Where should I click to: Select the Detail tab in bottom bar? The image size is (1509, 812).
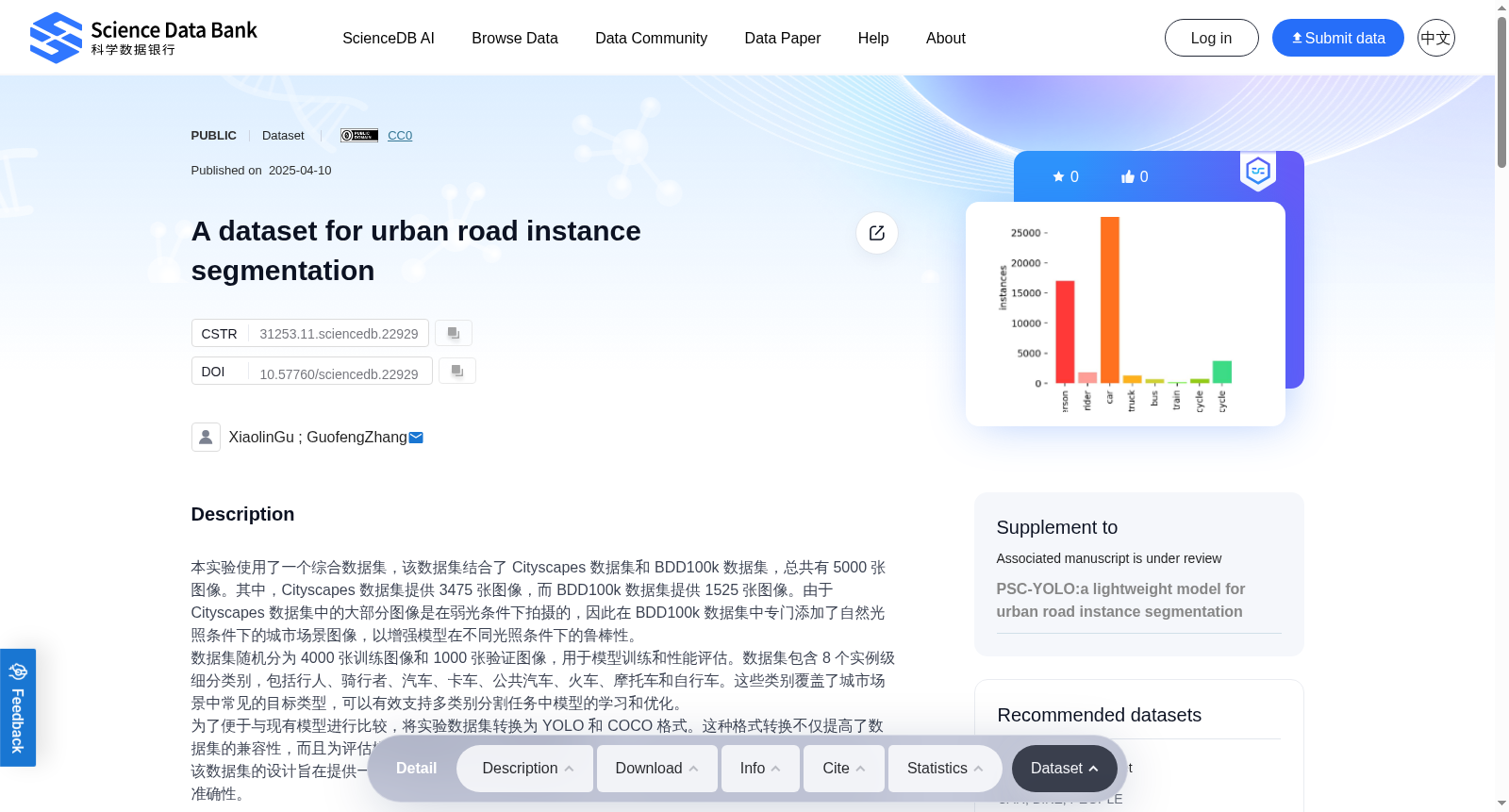click(416, 769)
